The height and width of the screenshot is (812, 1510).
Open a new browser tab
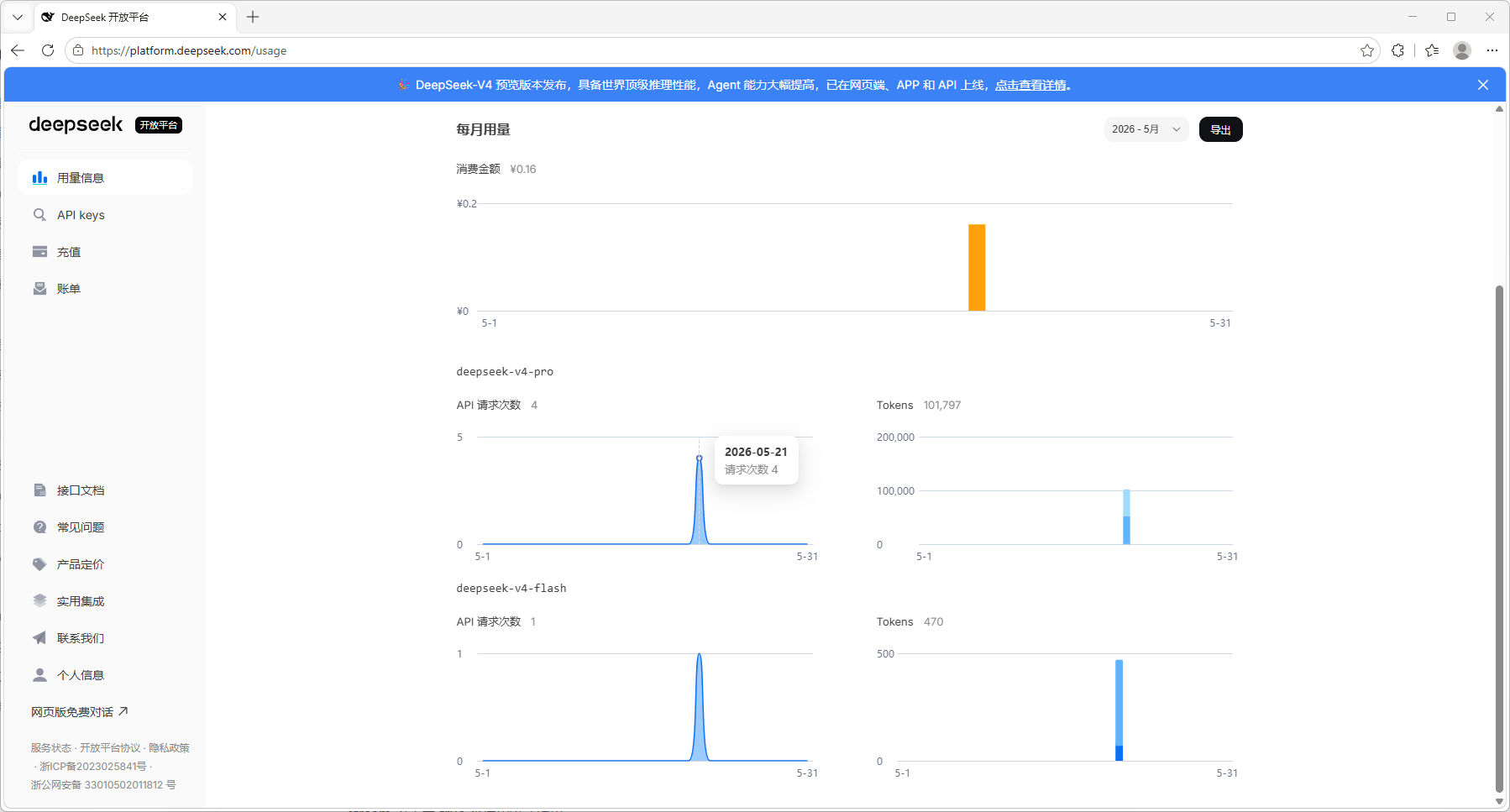pos(253,17)
